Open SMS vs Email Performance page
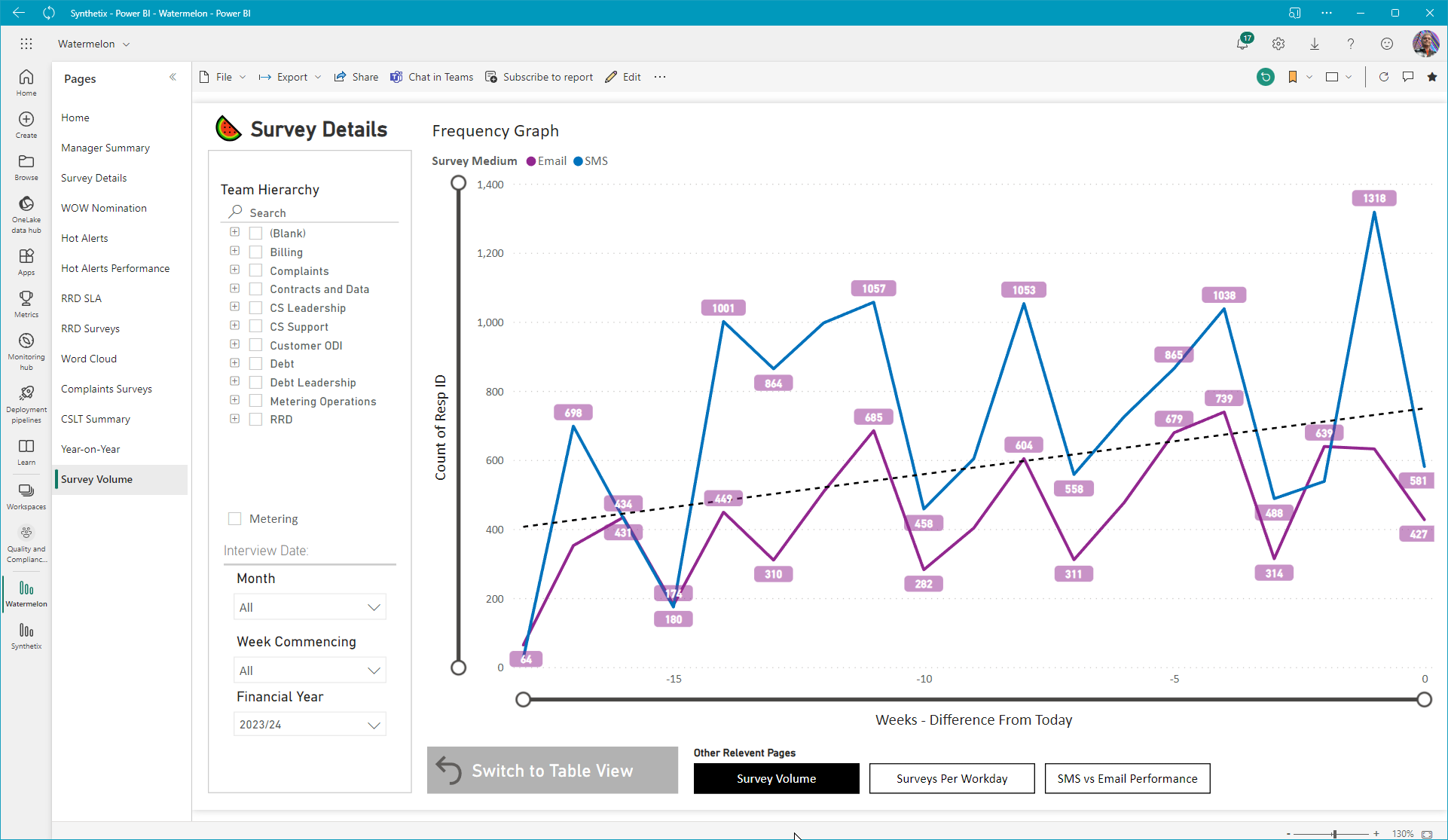 tap(1127, 778)
